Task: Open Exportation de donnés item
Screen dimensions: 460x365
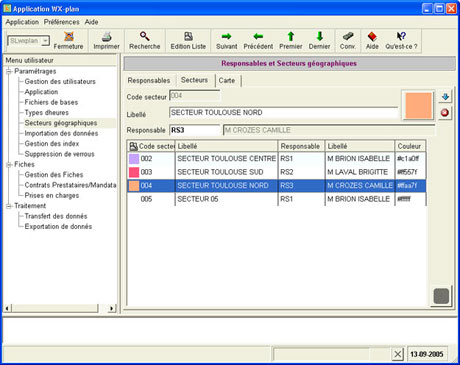Action: (x=58, y=226)
